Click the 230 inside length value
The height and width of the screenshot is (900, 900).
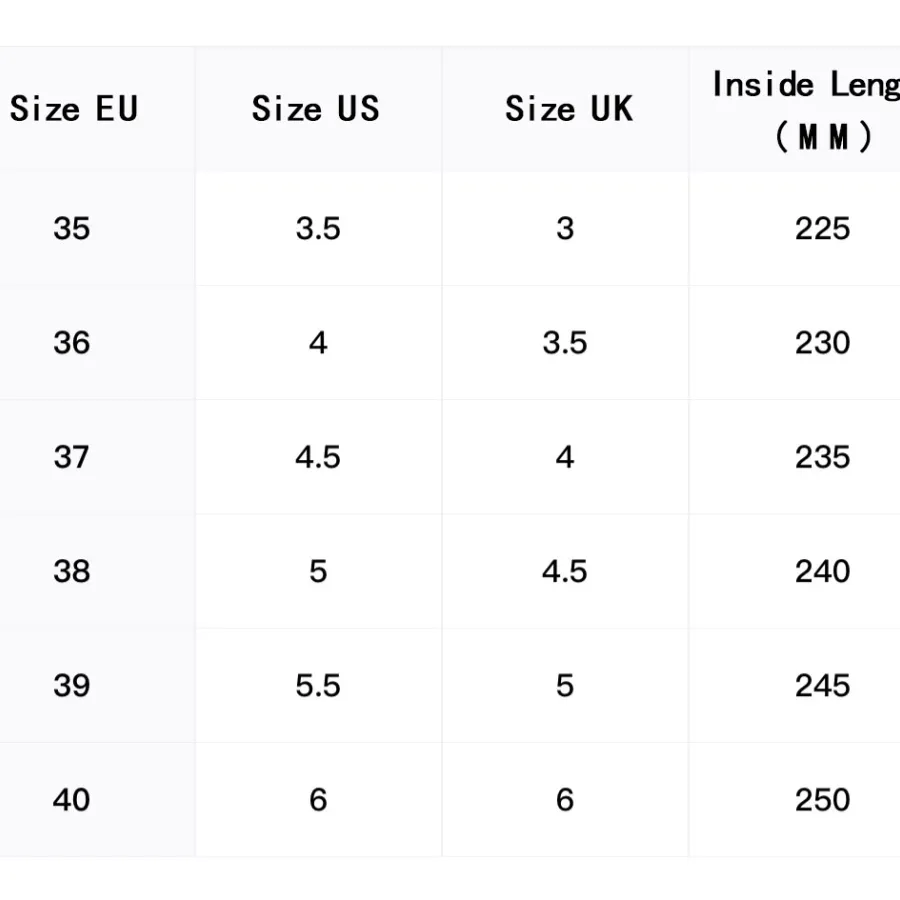822,343
